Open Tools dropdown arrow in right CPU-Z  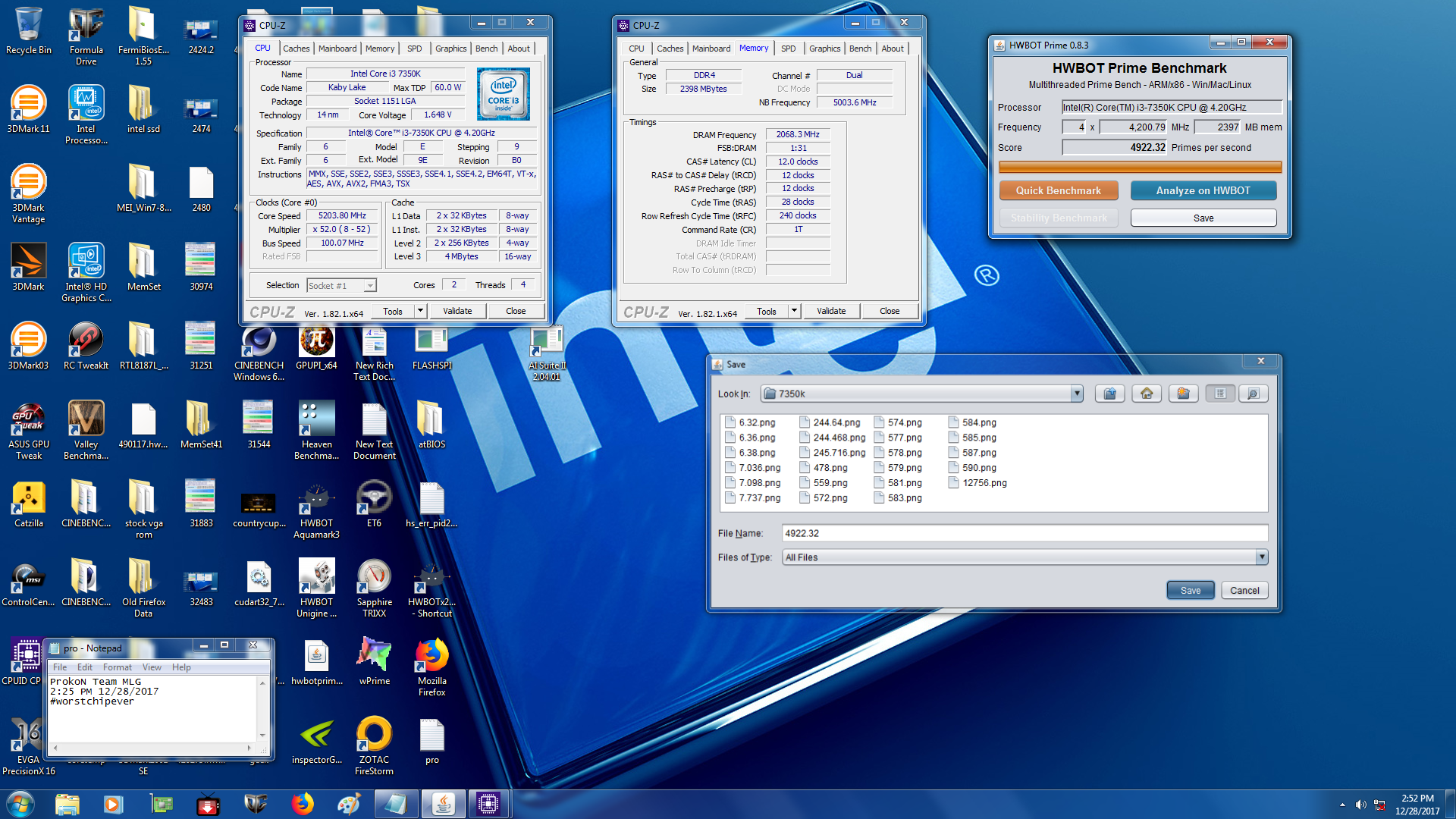(x=794, y=311)
